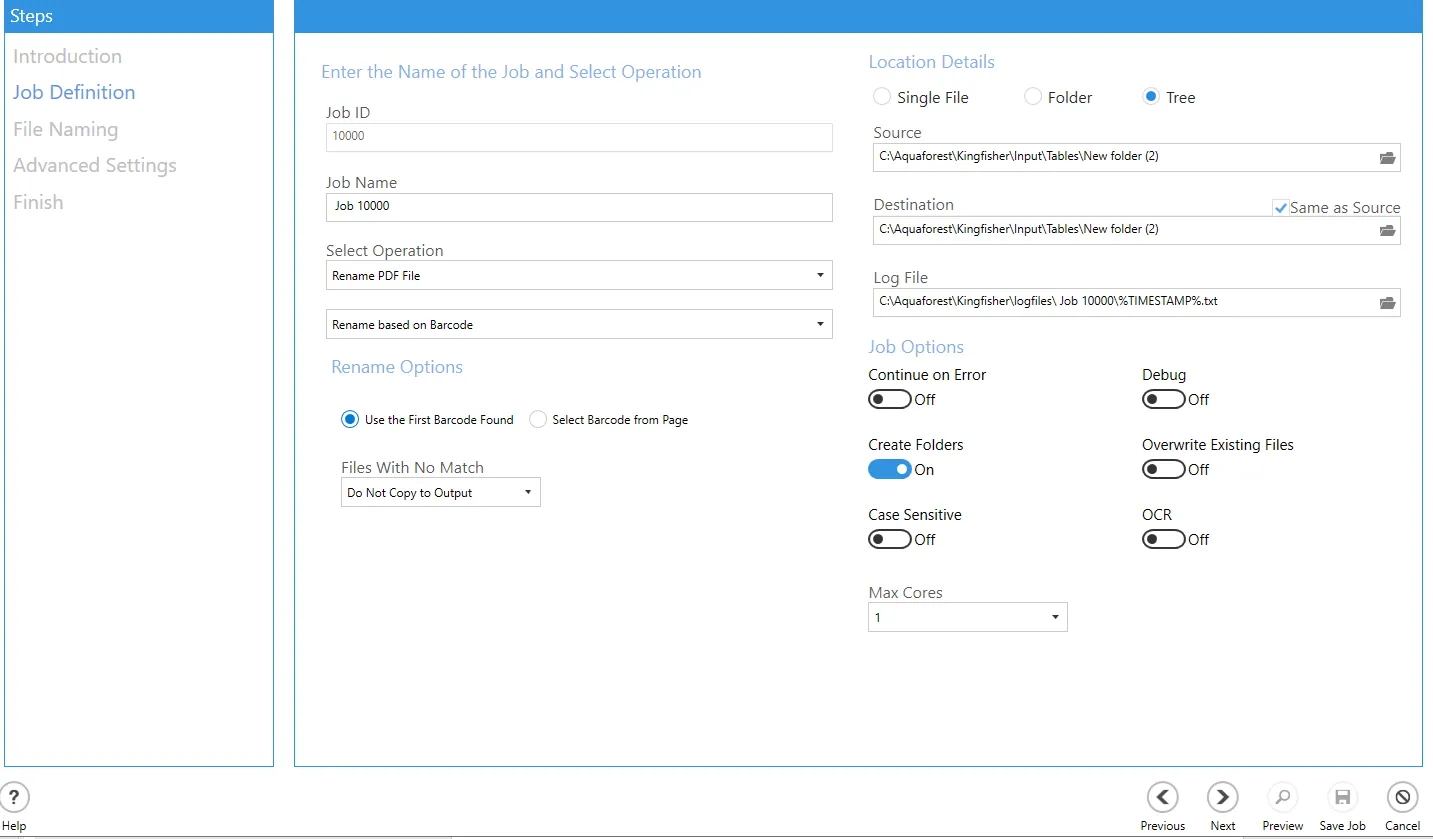
Task: Click the Save Job disk icon
Action: (1342, 797)
